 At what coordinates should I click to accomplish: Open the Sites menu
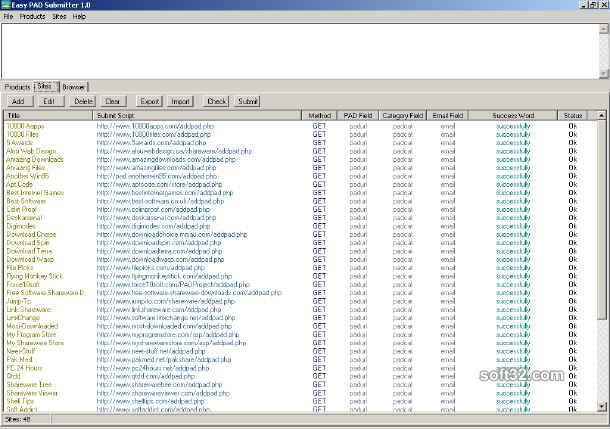(59, 17)
